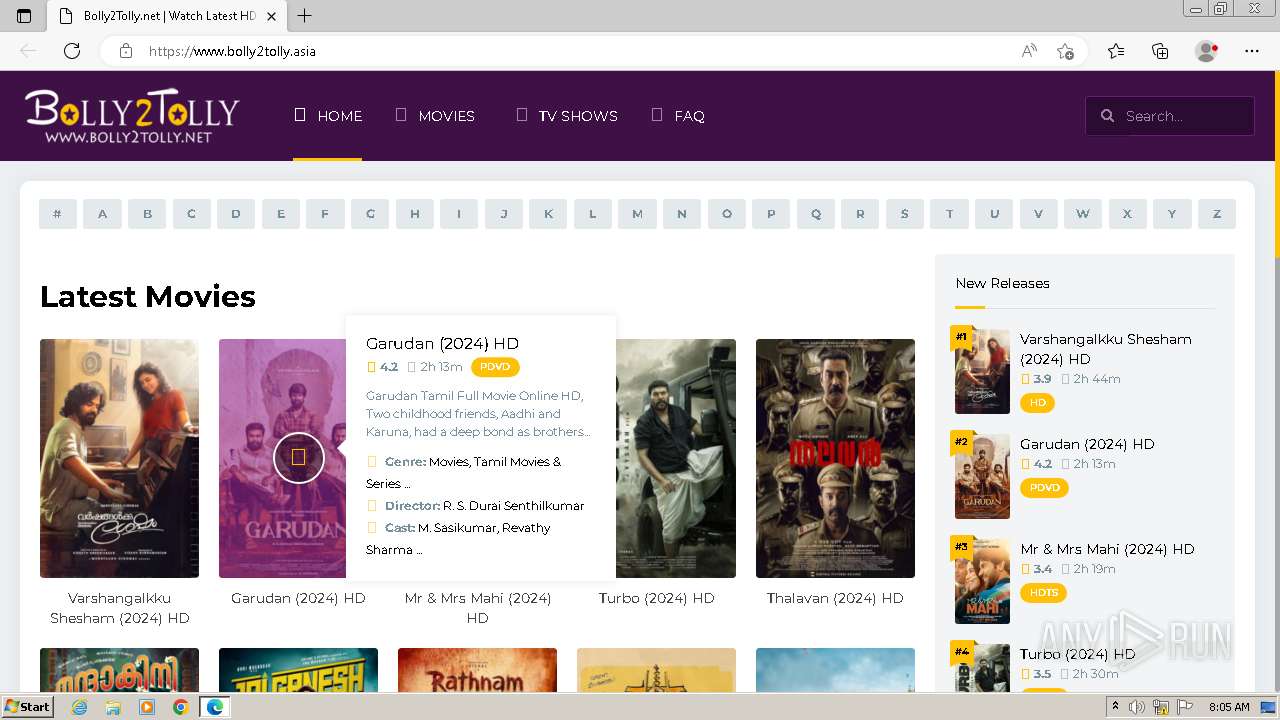
Task: Open media player from taskbar
Action: coord(147,707)
